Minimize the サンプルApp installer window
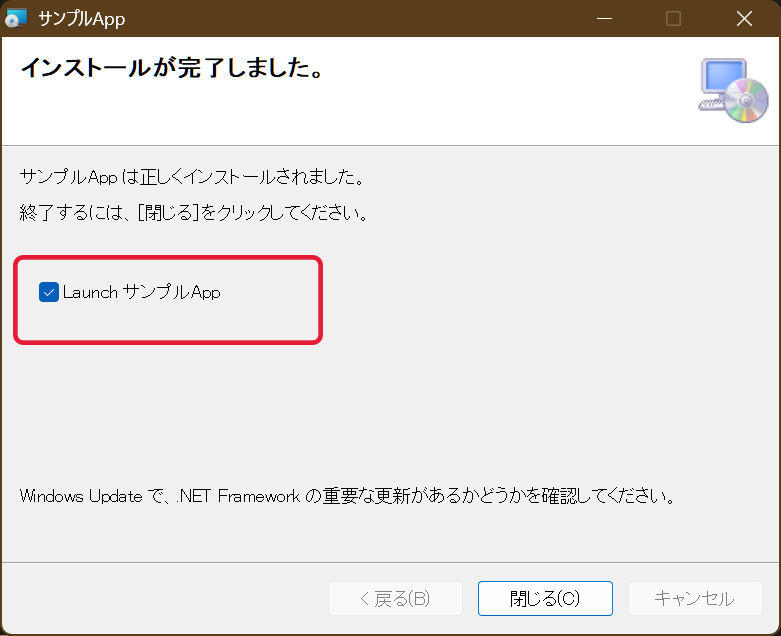The width and height of the screenshot is (781, 636). point(604,18)
